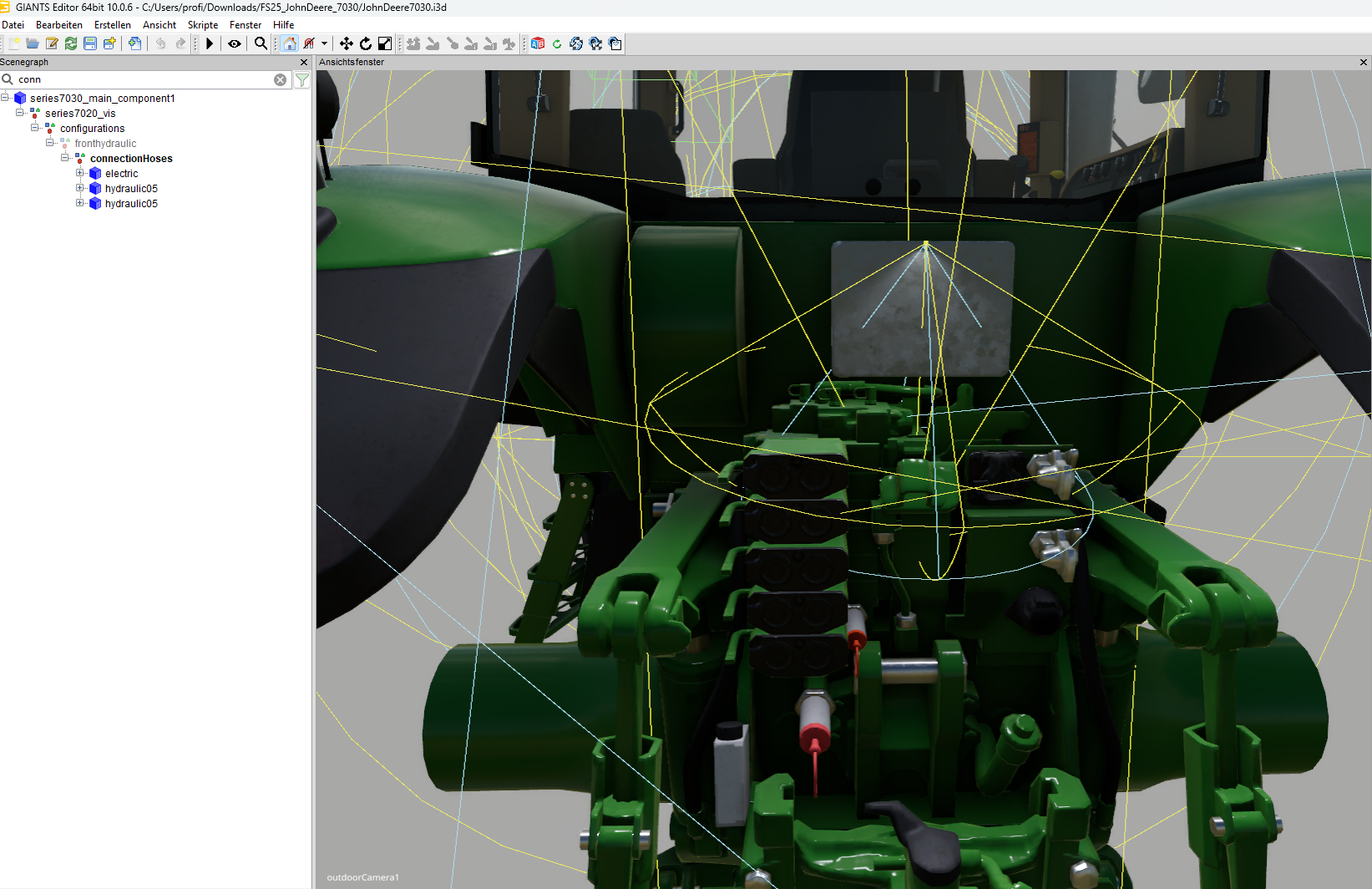
Task: Clear the Scenegraph search text
Action: 281,79
